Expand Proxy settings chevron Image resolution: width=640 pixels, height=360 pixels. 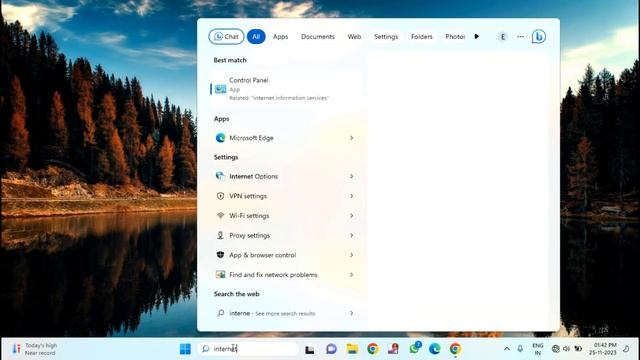point(351,236)
